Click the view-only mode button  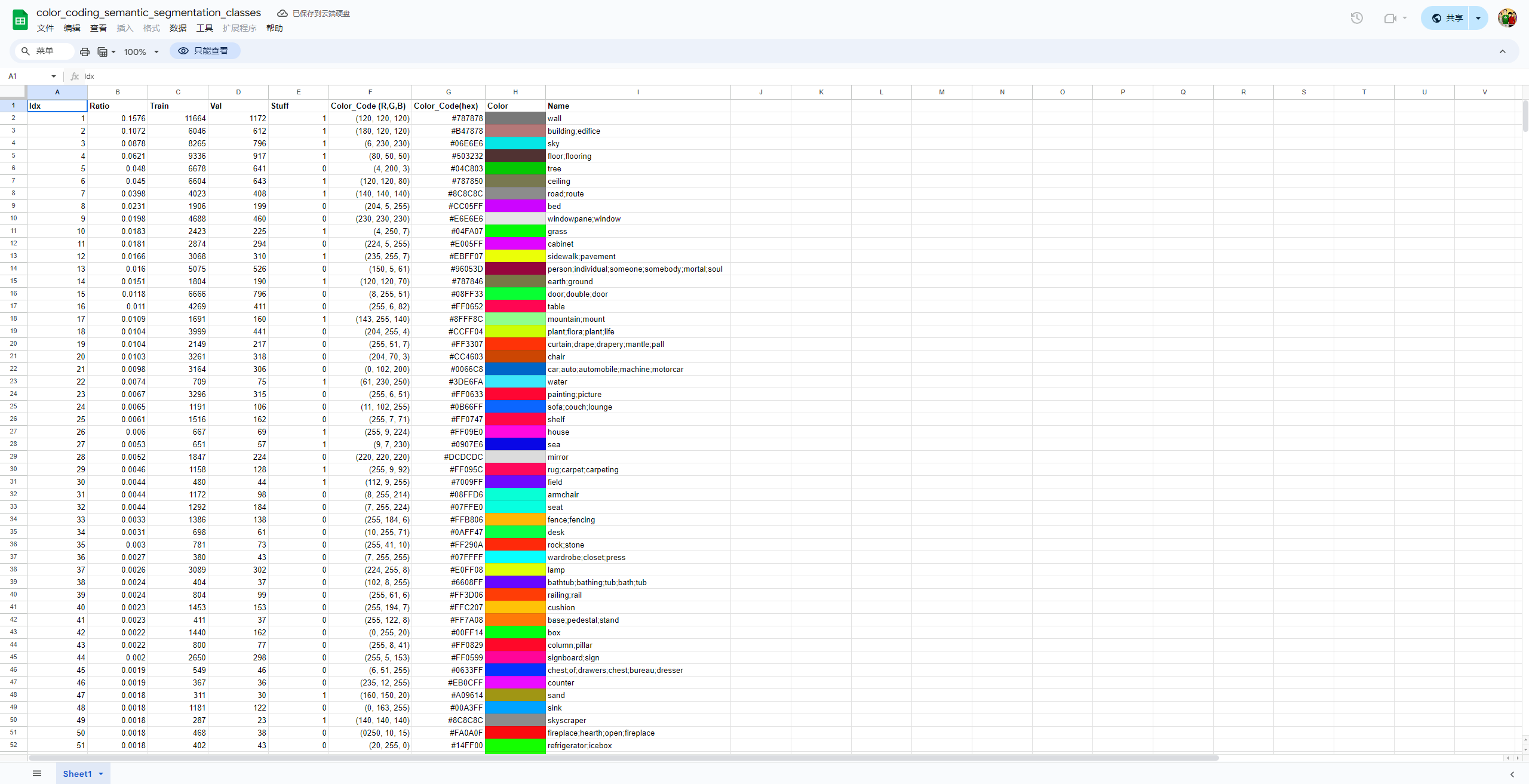205,51
